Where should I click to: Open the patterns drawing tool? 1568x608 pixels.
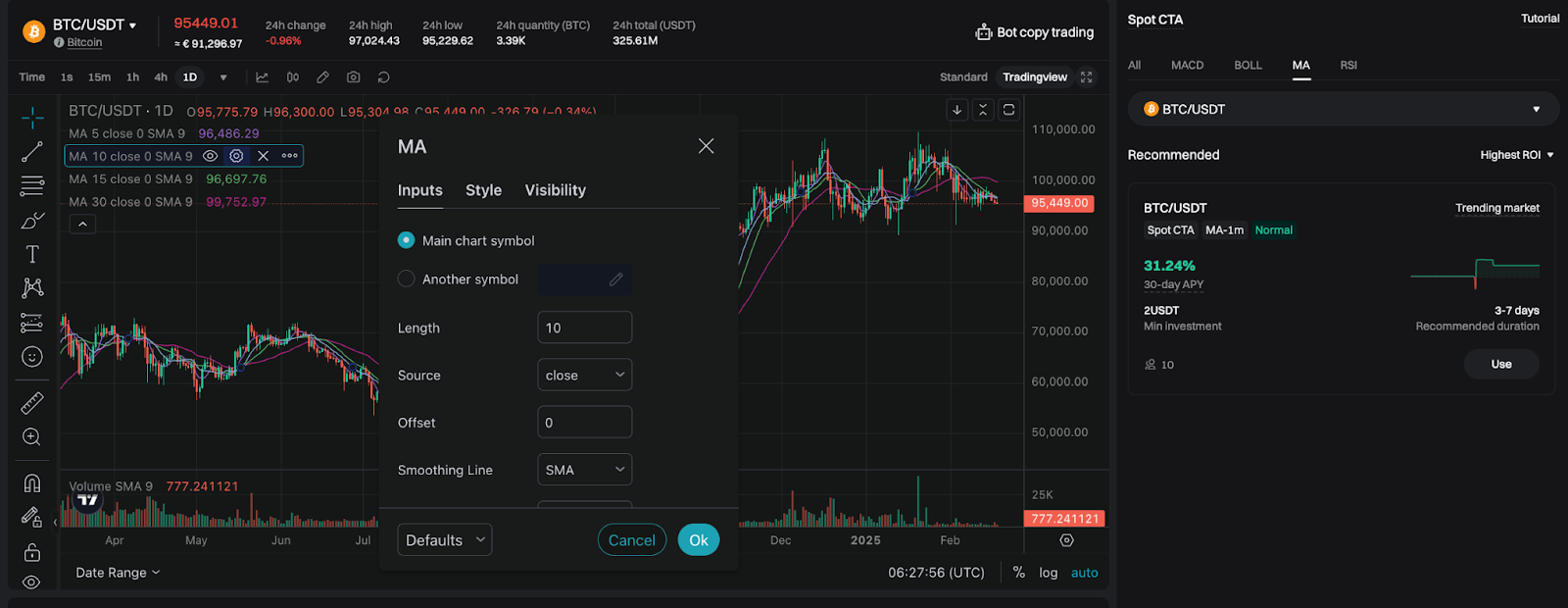point(32,287)
